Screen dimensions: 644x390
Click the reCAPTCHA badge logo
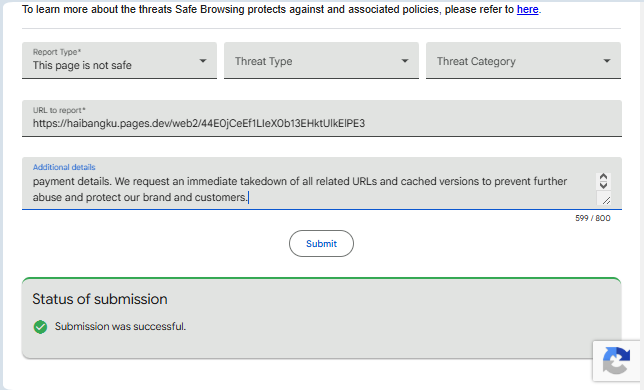pos(616,361)
